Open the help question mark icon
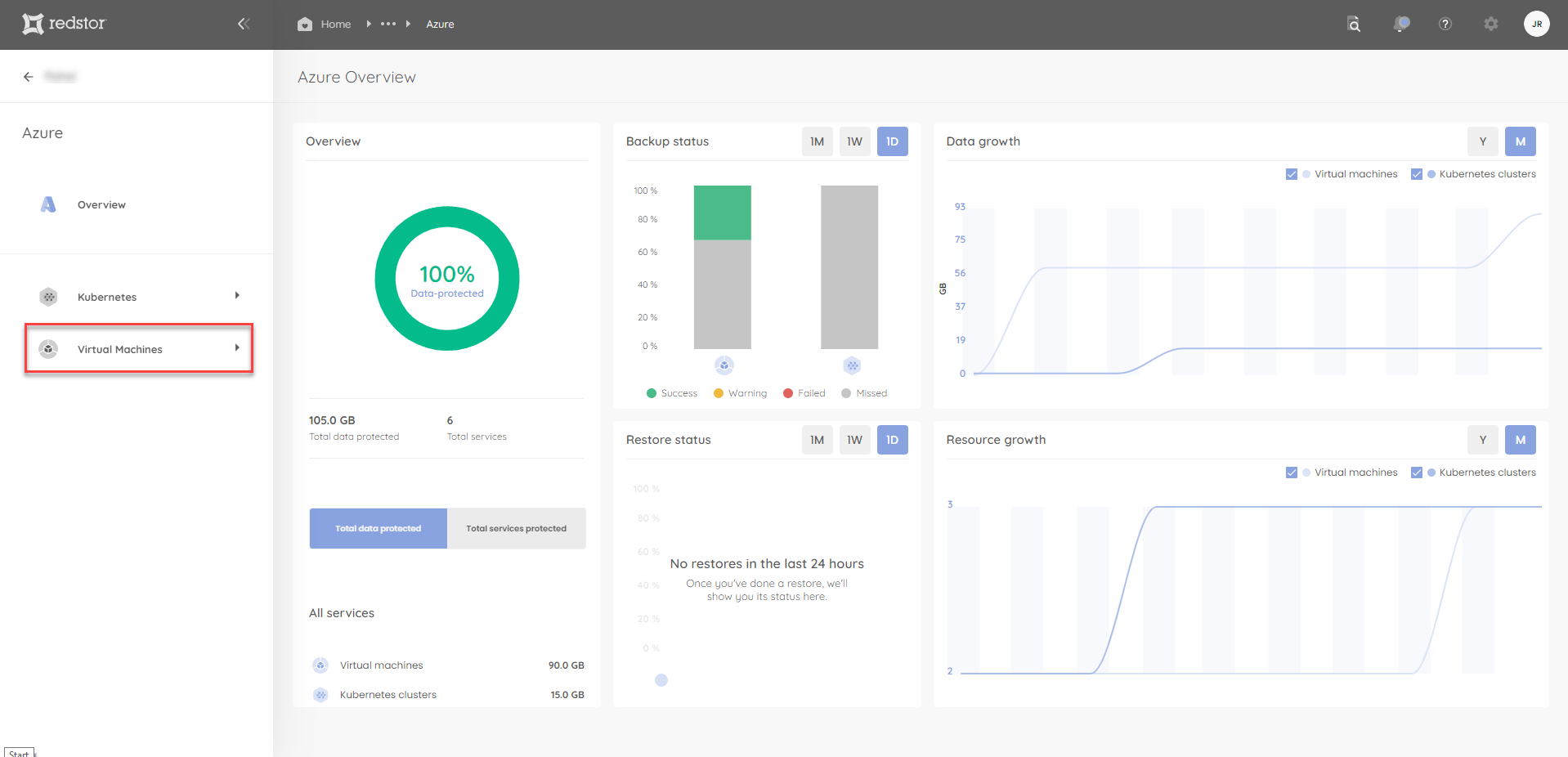 [1445, 24]
